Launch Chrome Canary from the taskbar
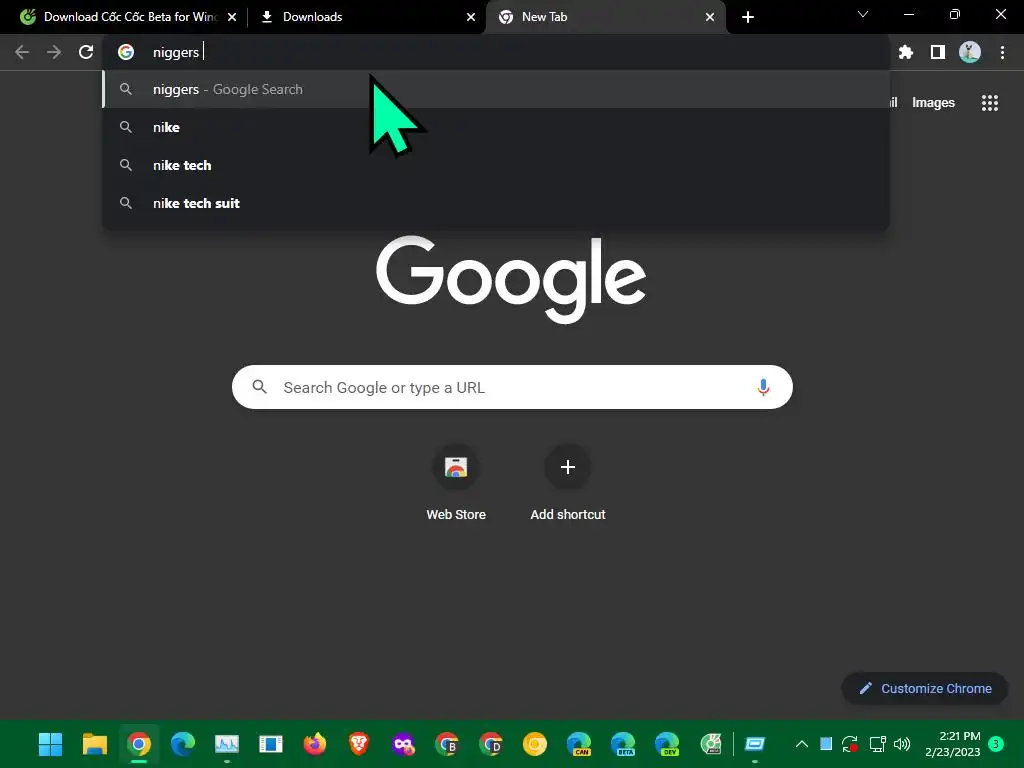1024x768 pixels. [x=535, y=744]
